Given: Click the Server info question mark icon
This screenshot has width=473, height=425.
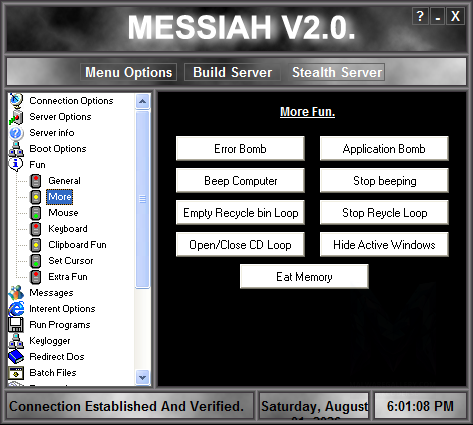Looking at the screenshot, I should tap(16, 133).
